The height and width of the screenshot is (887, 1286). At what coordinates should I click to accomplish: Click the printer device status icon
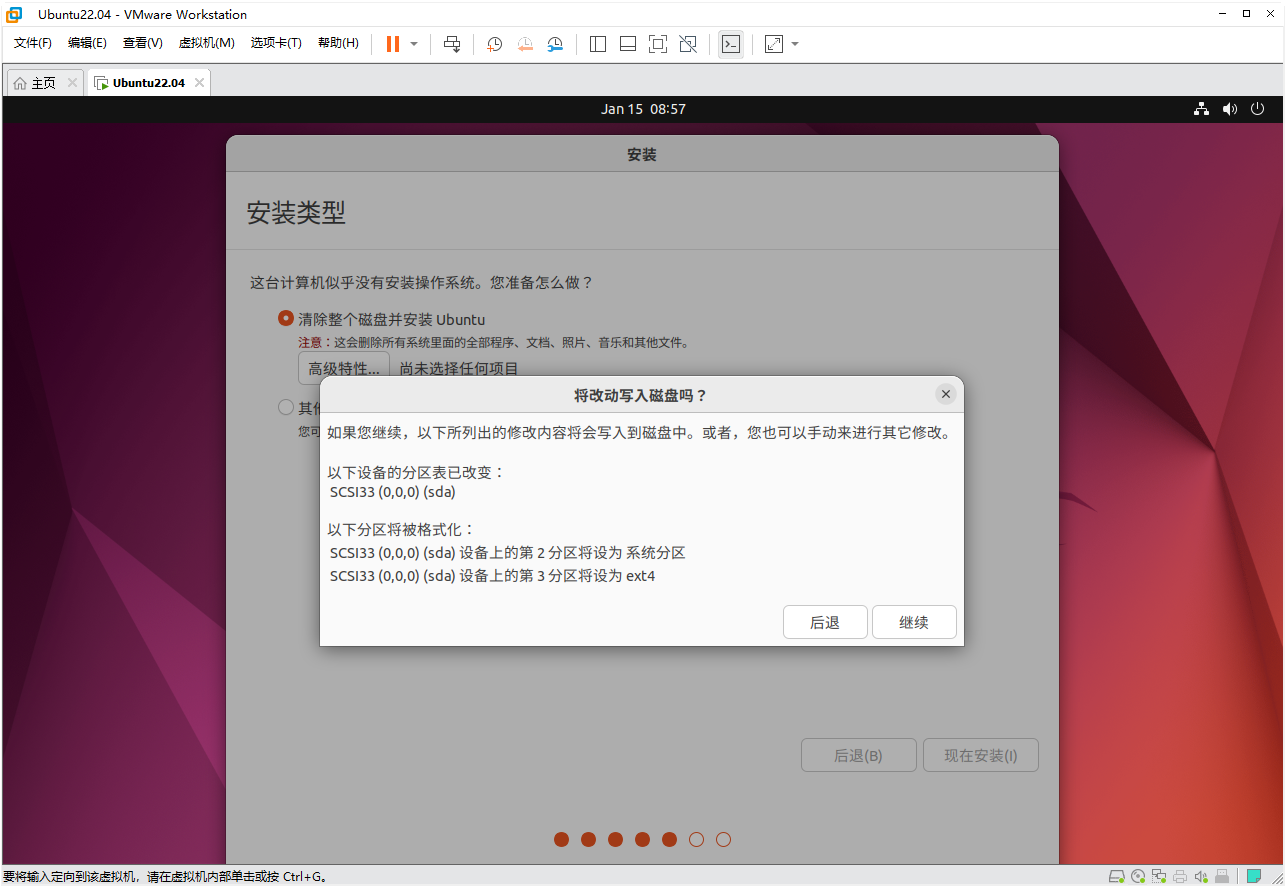coord(1180,877)
